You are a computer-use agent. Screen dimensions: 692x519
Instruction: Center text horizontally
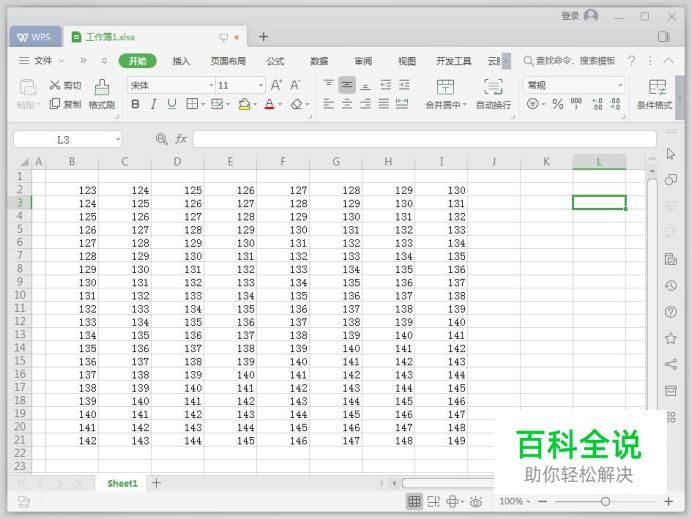347,104
